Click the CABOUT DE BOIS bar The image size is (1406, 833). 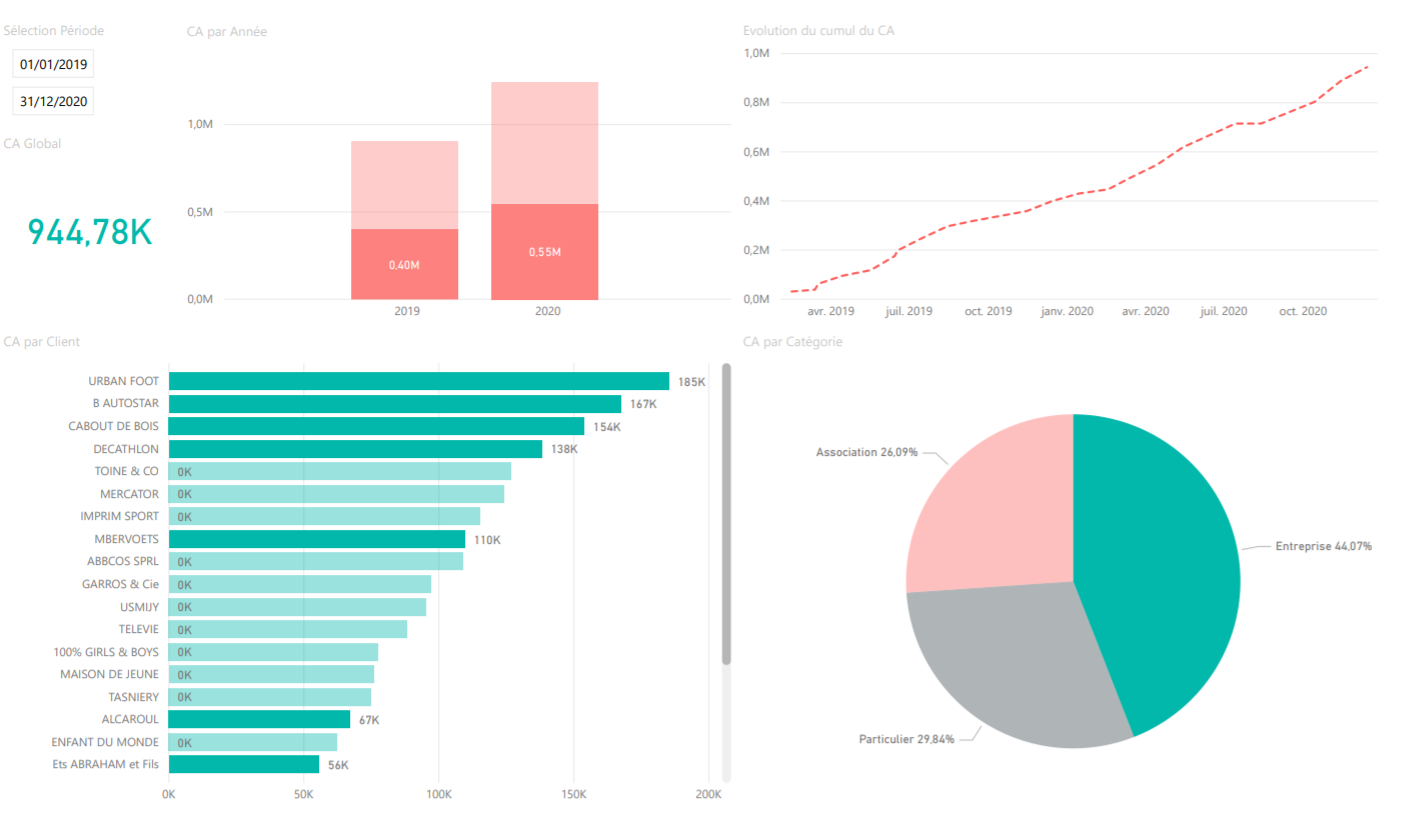[376, 426]
